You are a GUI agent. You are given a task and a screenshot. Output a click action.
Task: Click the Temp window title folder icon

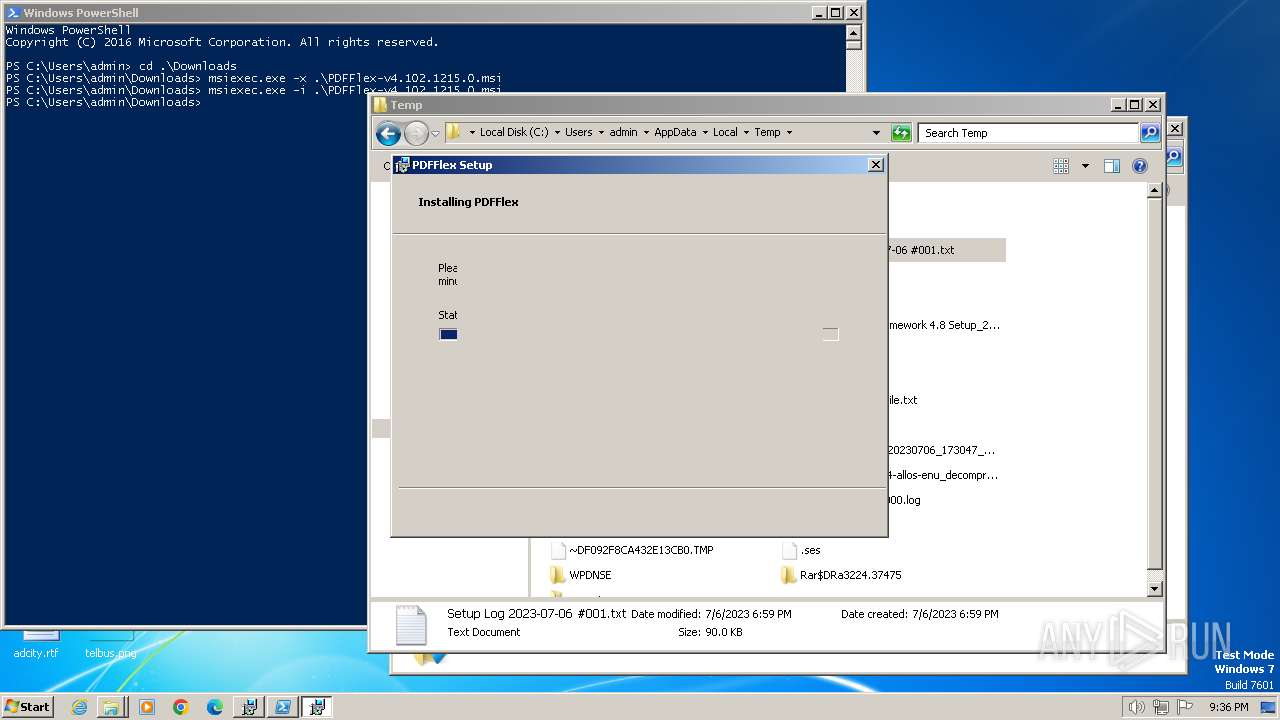point(381,105)
